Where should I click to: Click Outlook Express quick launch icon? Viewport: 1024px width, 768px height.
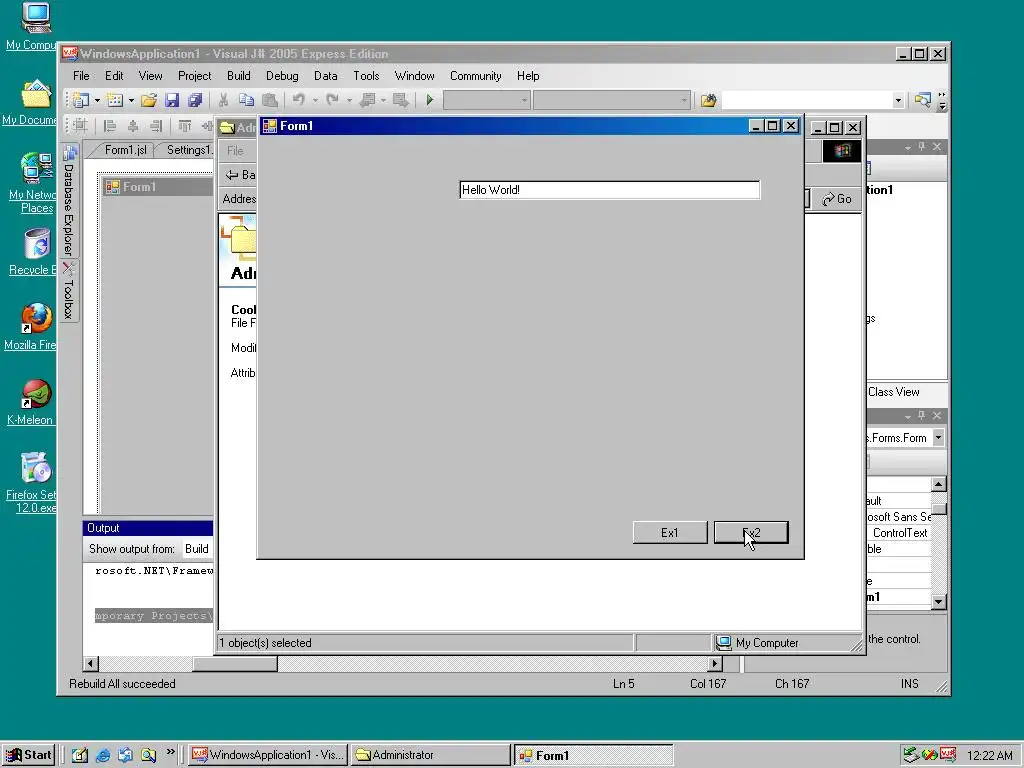coord(125,755)
